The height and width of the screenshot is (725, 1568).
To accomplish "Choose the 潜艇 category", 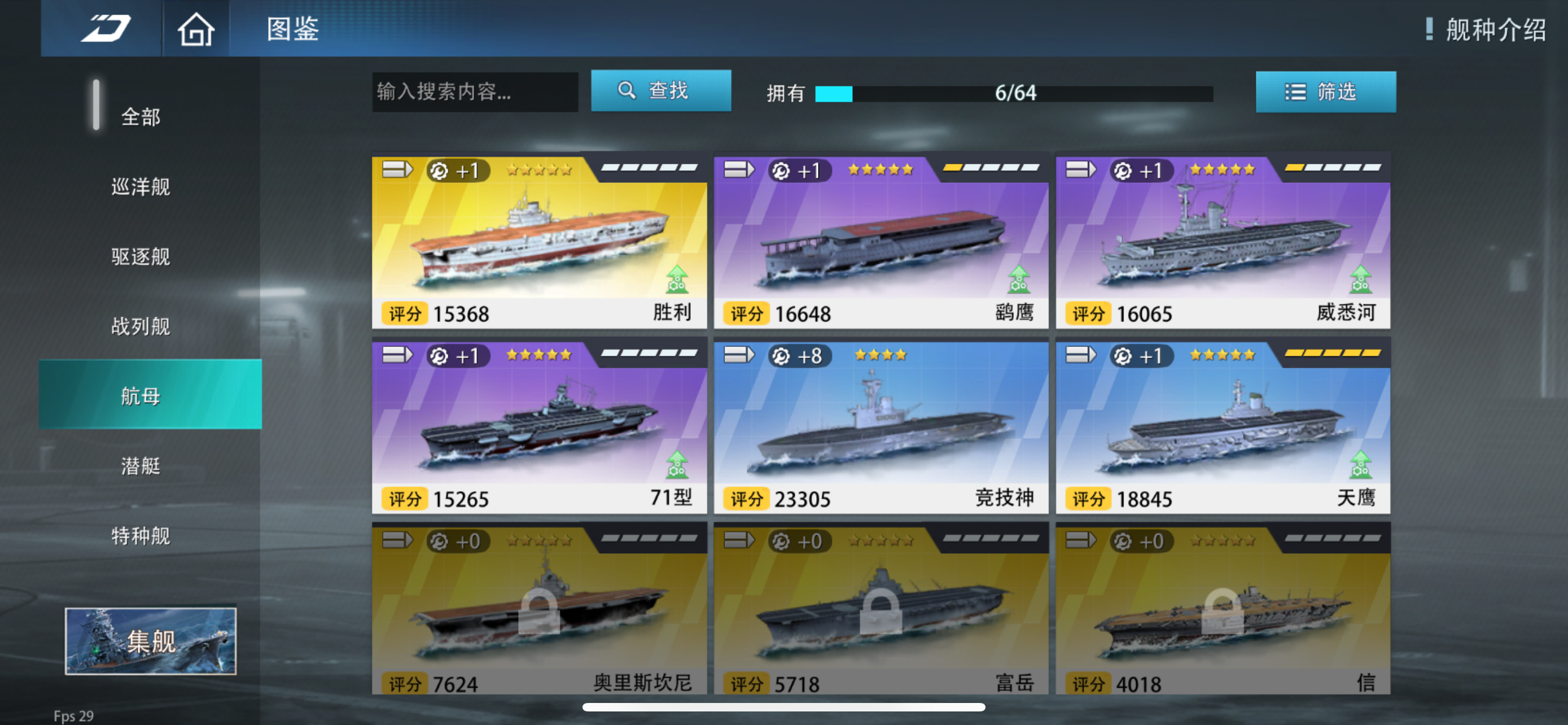I will pyautogui.click(x=141, y=466).
